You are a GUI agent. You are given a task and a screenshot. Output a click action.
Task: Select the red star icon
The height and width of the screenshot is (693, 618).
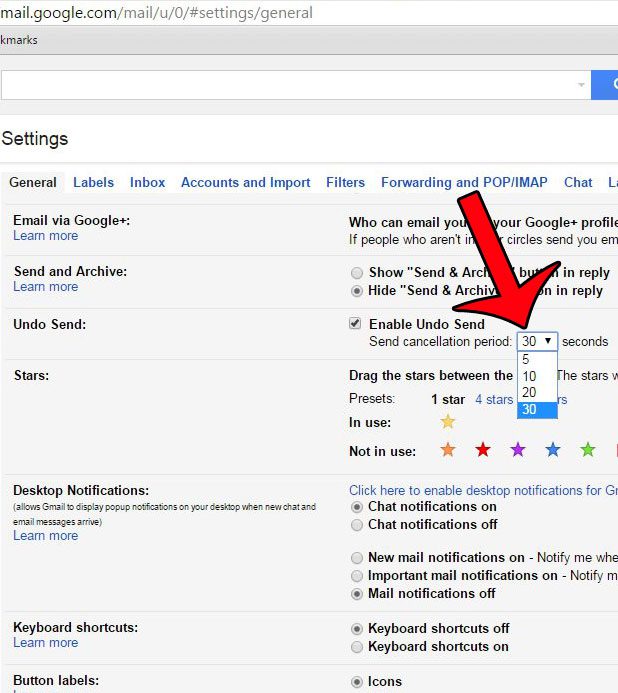(483, 451)
